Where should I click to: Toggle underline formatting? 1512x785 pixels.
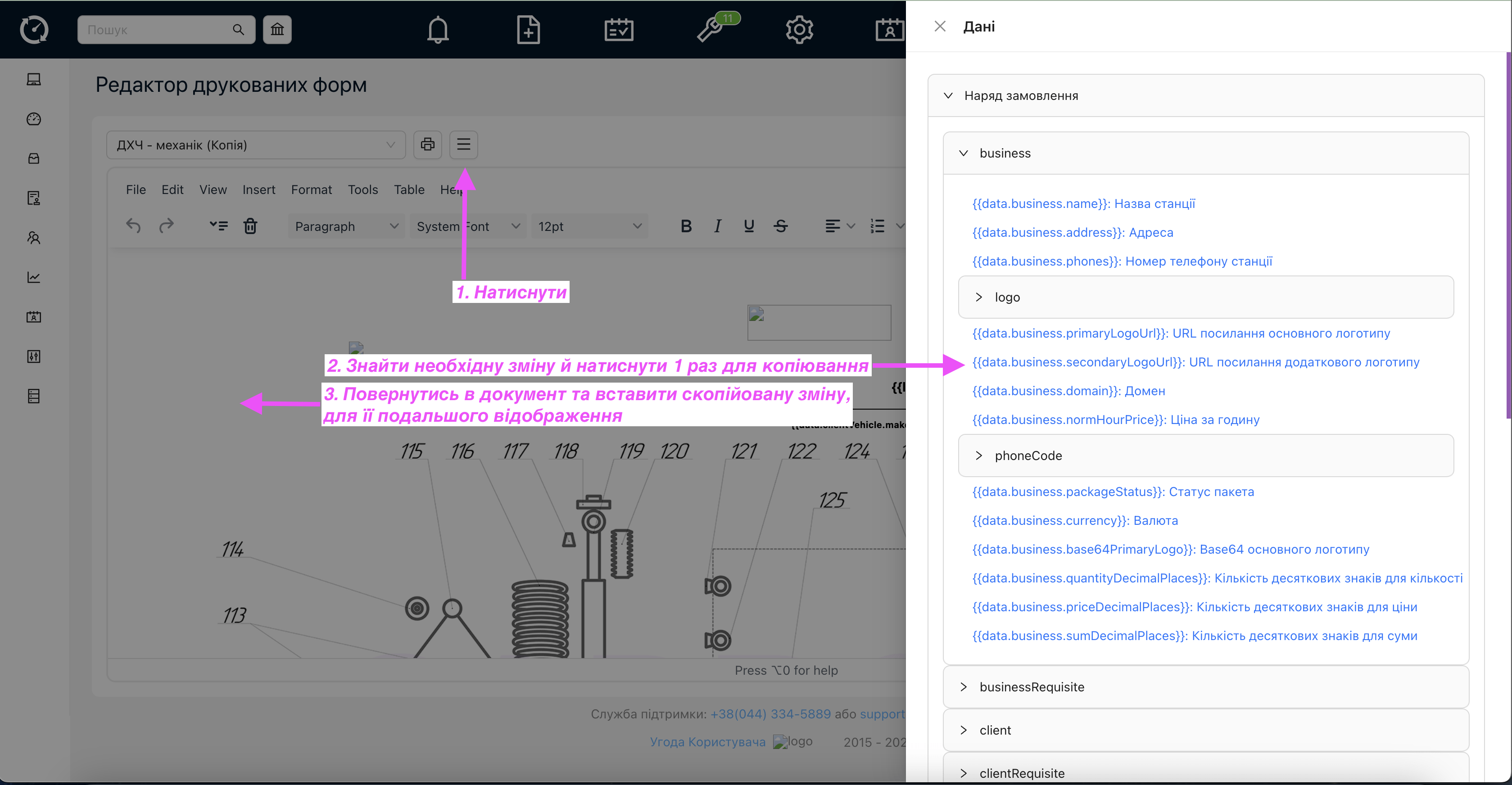[748, 226]
